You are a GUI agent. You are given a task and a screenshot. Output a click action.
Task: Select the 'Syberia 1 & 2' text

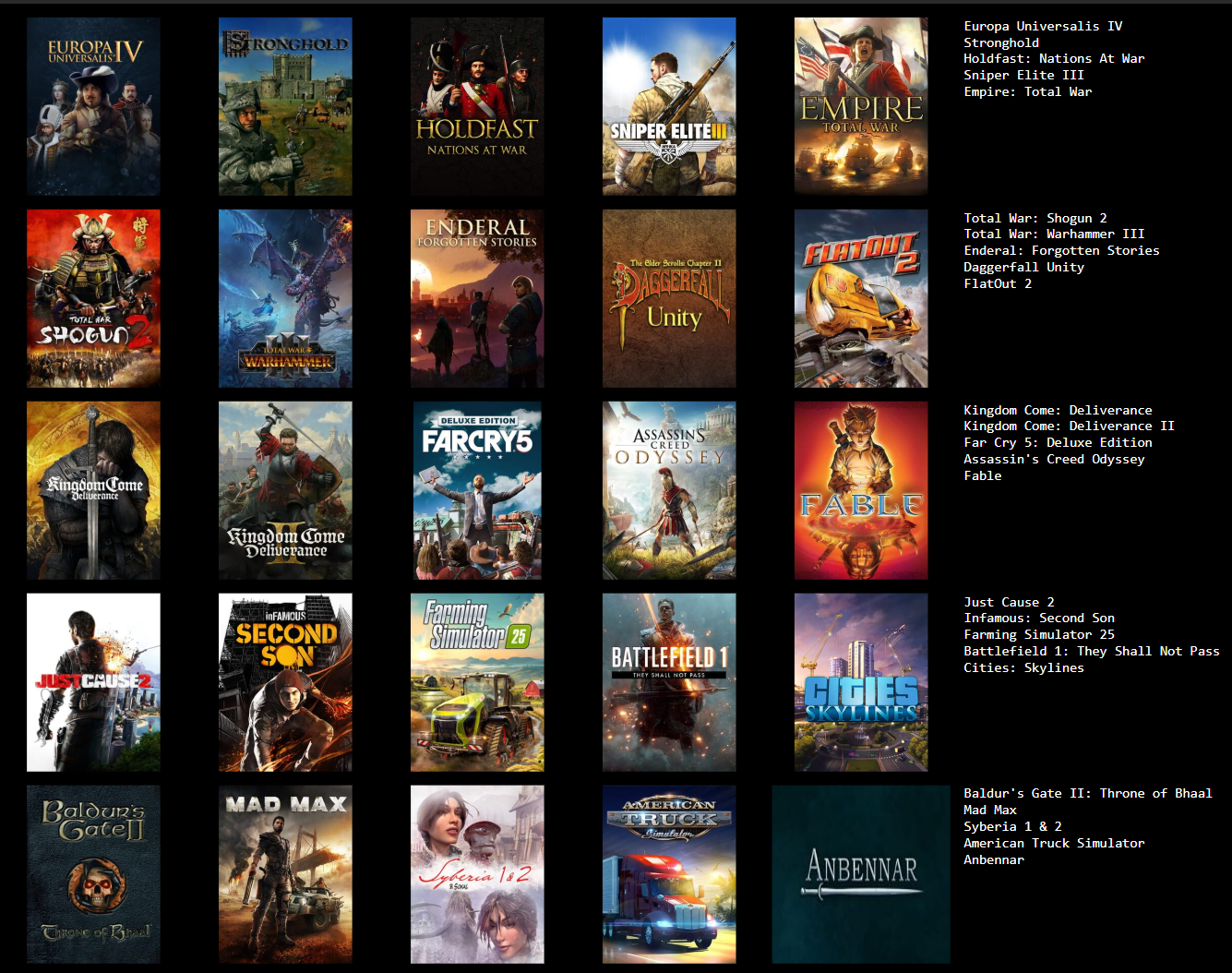pyautogui.click(x=1012, y=826)
